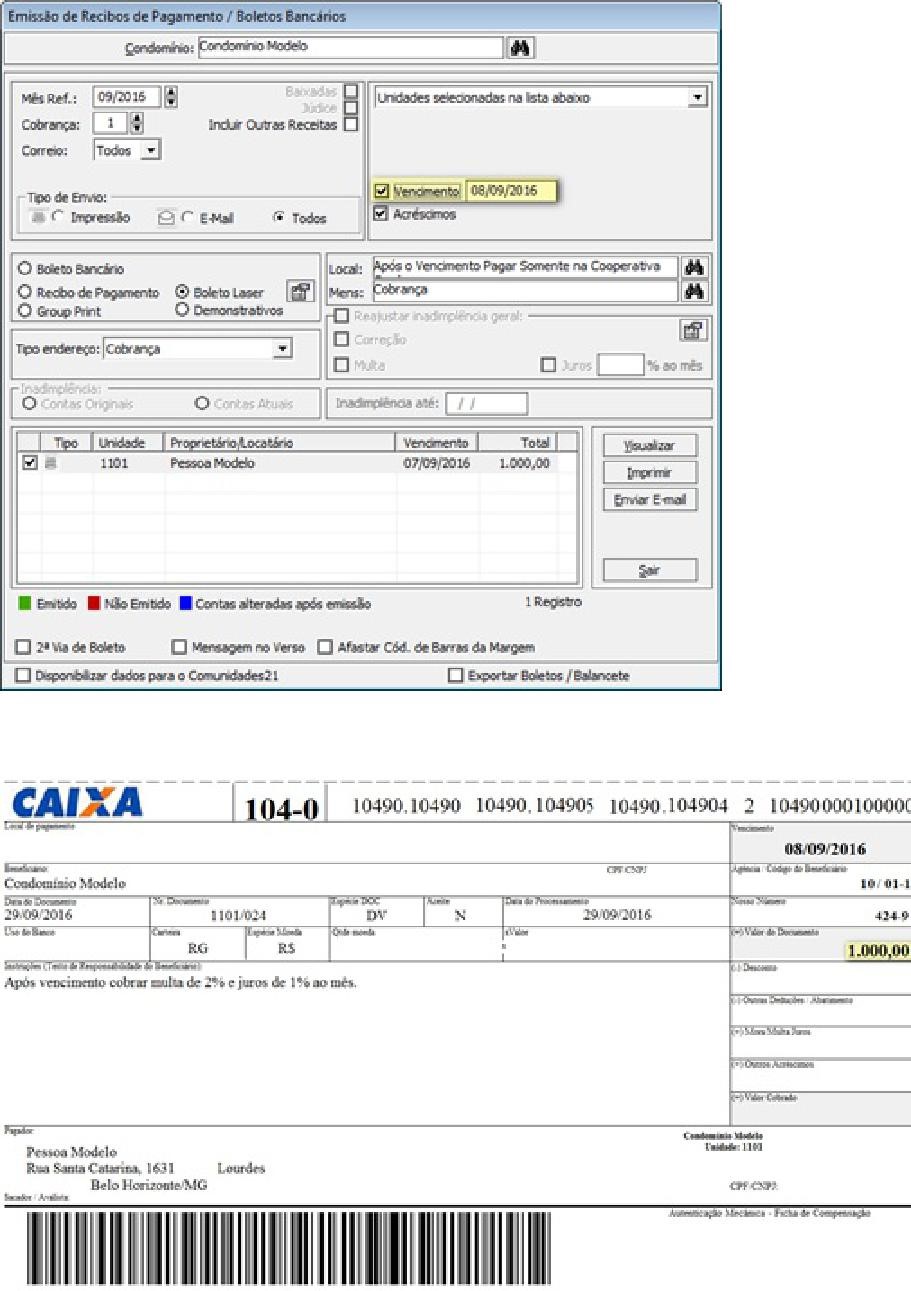Viewport: 911px width, 1291px height.
Task: Toggle Júdice checkbox
Action: point(350,108)
